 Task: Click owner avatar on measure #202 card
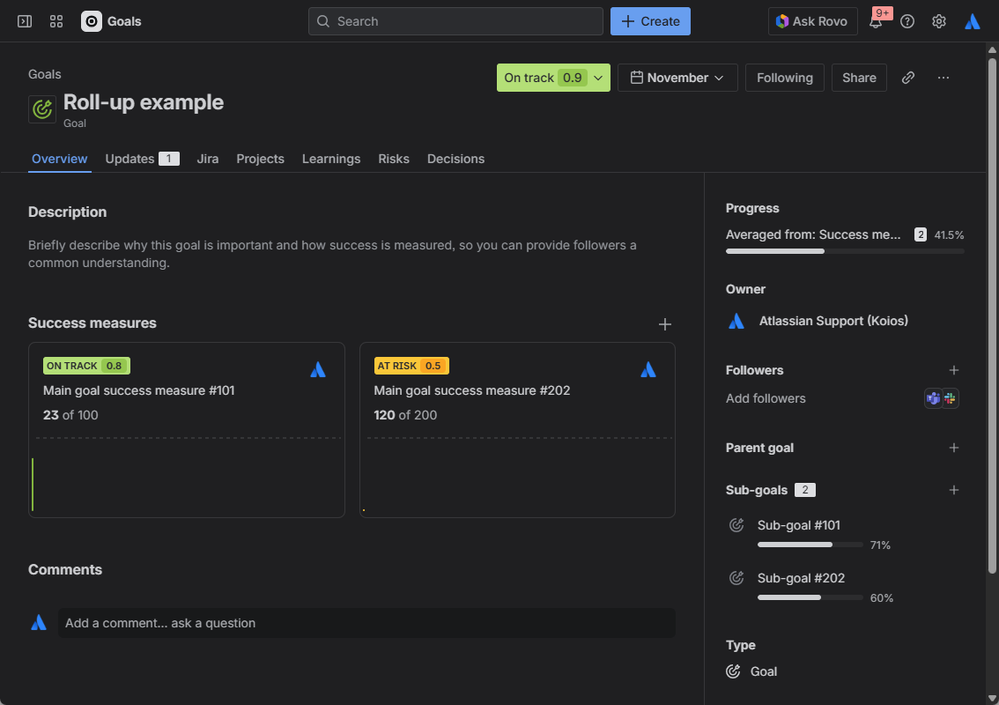648,369
